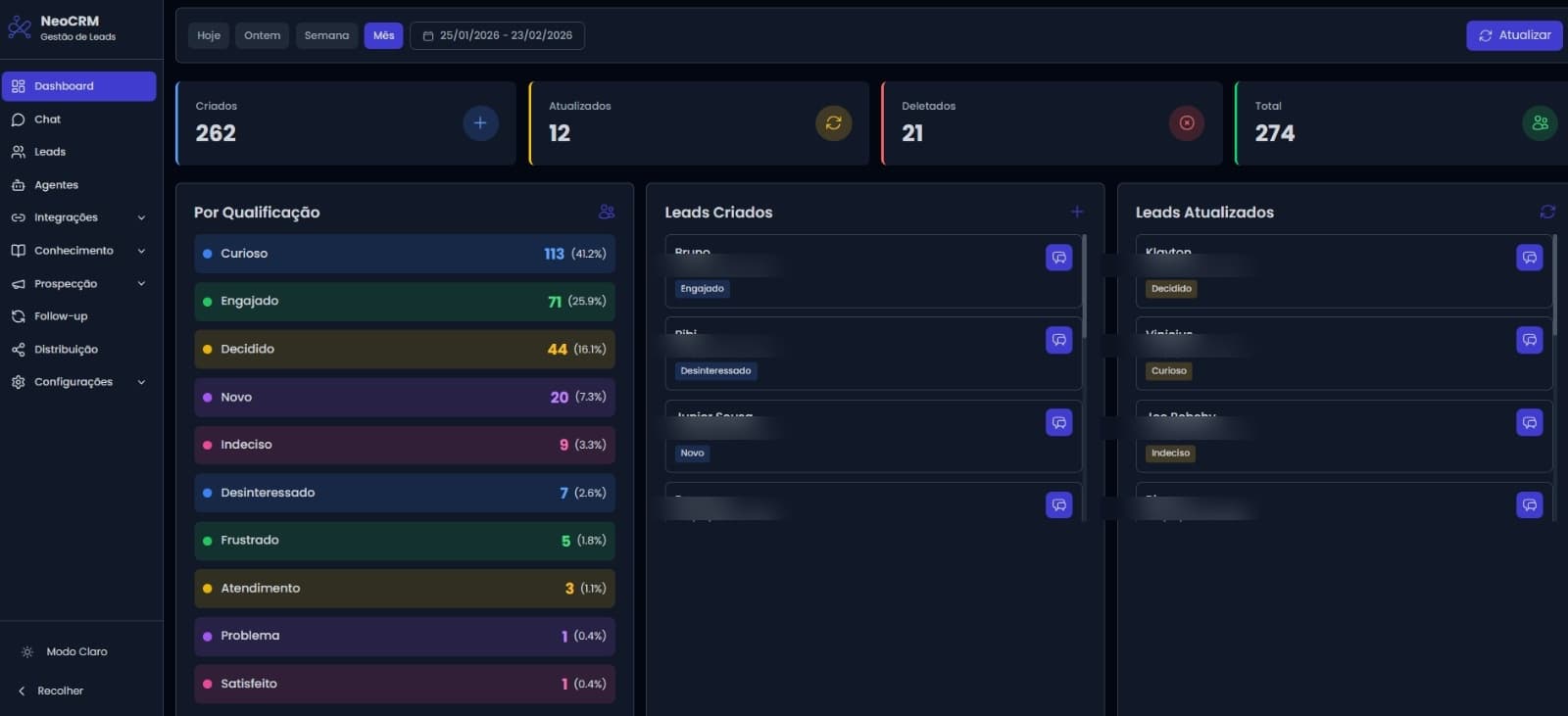The image size is (1568, 716).
Task: Select the Engajado qualification row
Action: 405,302
